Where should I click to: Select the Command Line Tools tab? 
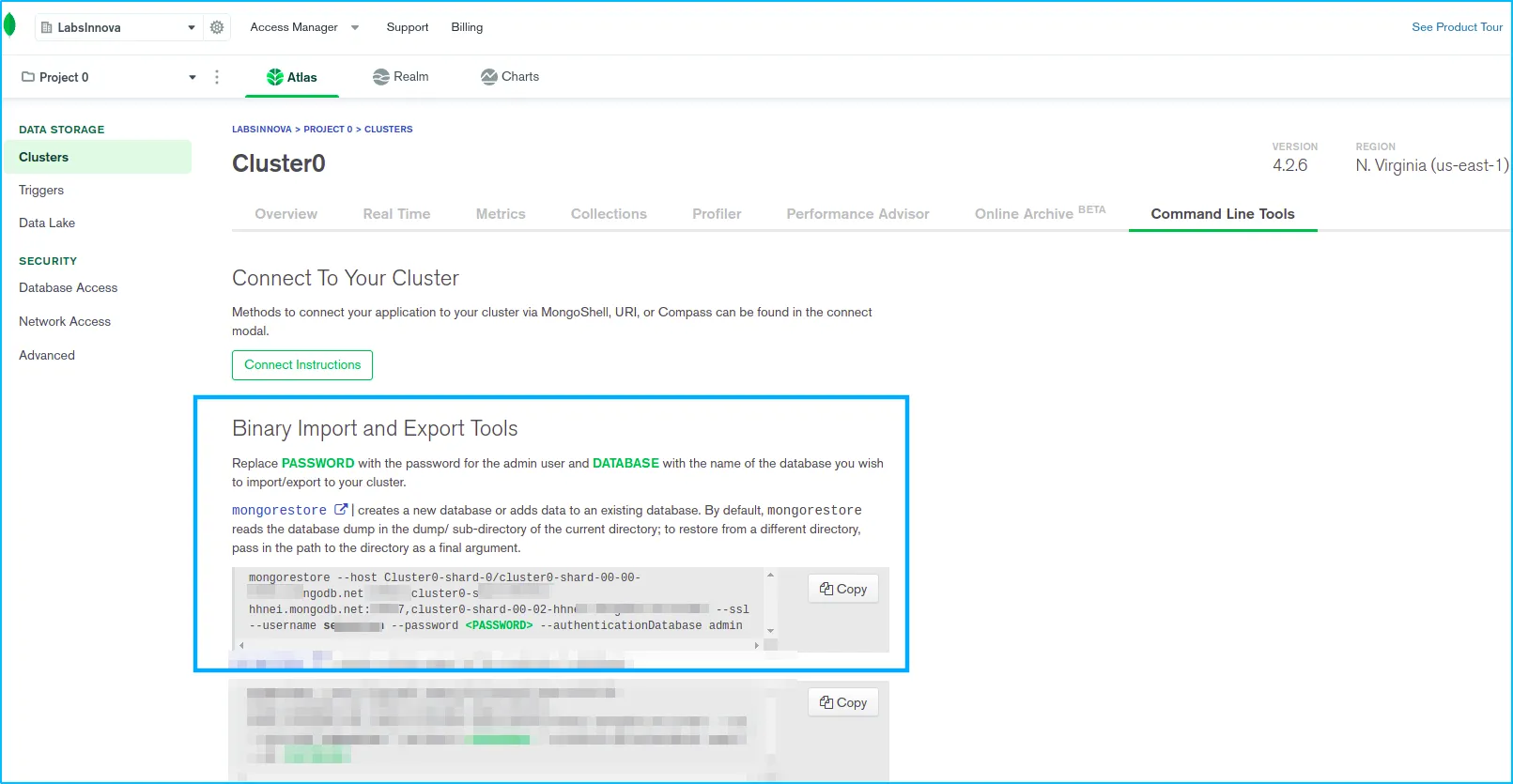point(1223,214)
